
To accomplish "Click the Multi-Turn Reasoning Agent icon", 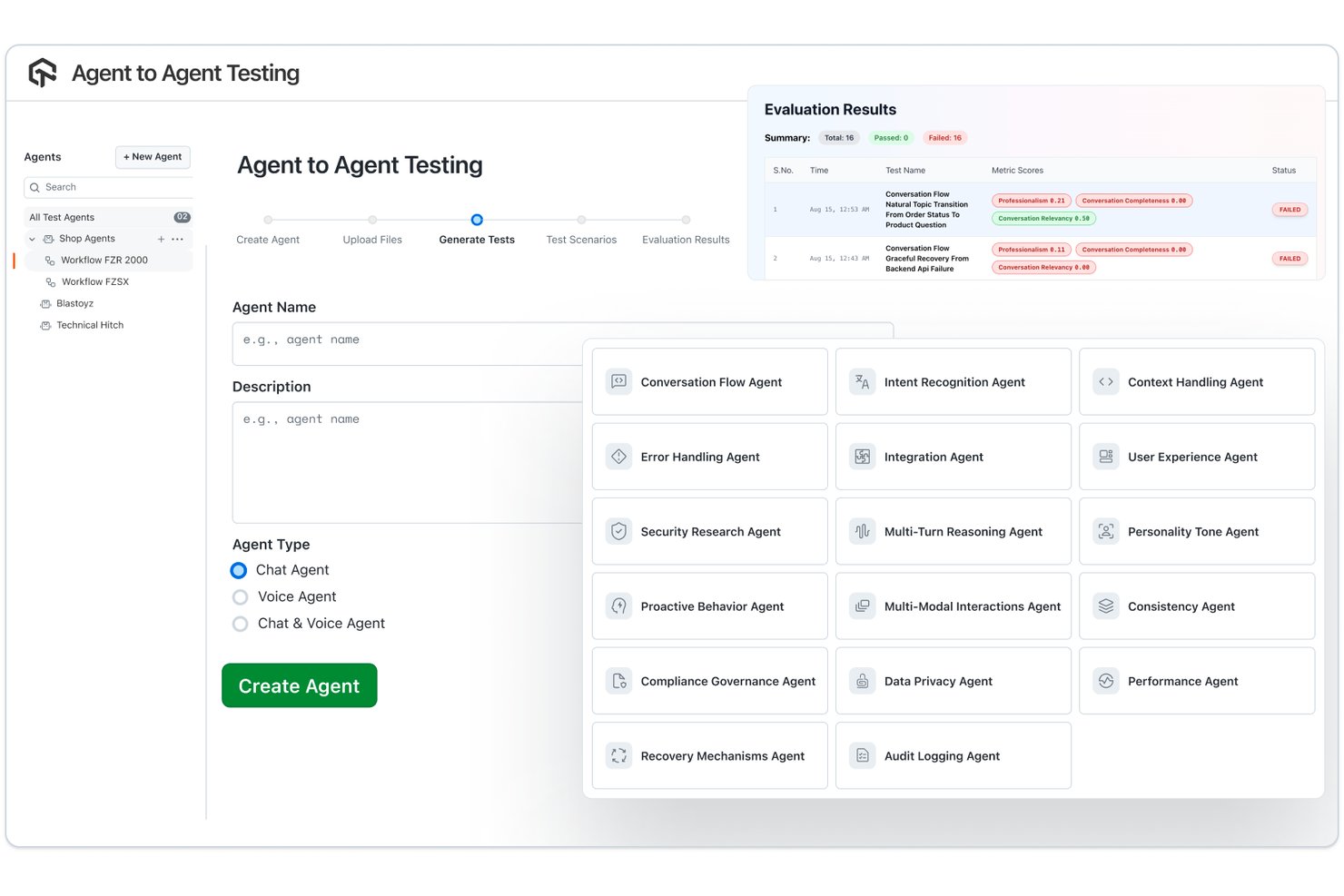I will click(863, 531).
